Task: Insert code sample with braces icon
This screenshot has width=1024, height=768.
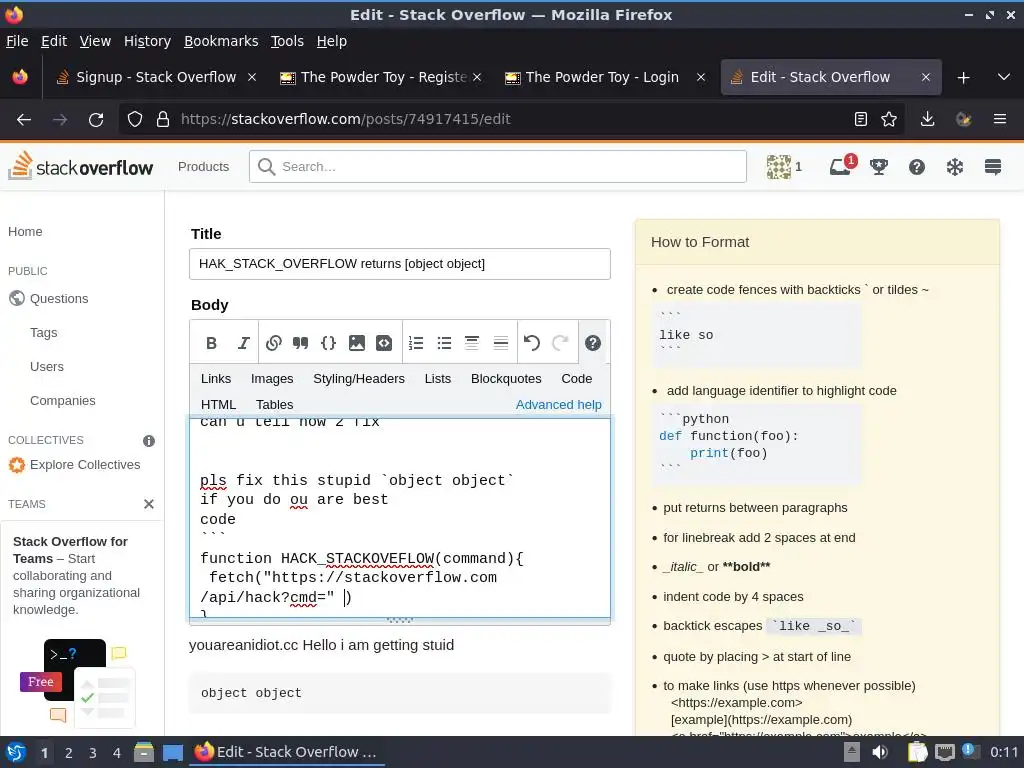Action: pyautogui.click(x=328, y=343)
